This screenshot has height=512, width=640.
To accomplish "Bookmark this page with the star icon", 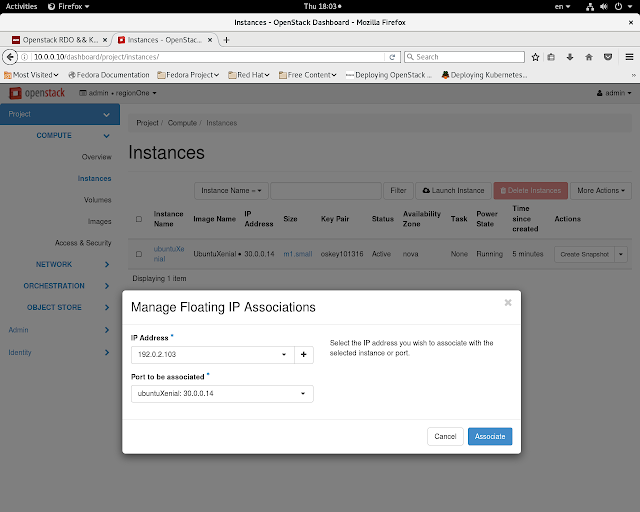I will (x=535, y=57).
